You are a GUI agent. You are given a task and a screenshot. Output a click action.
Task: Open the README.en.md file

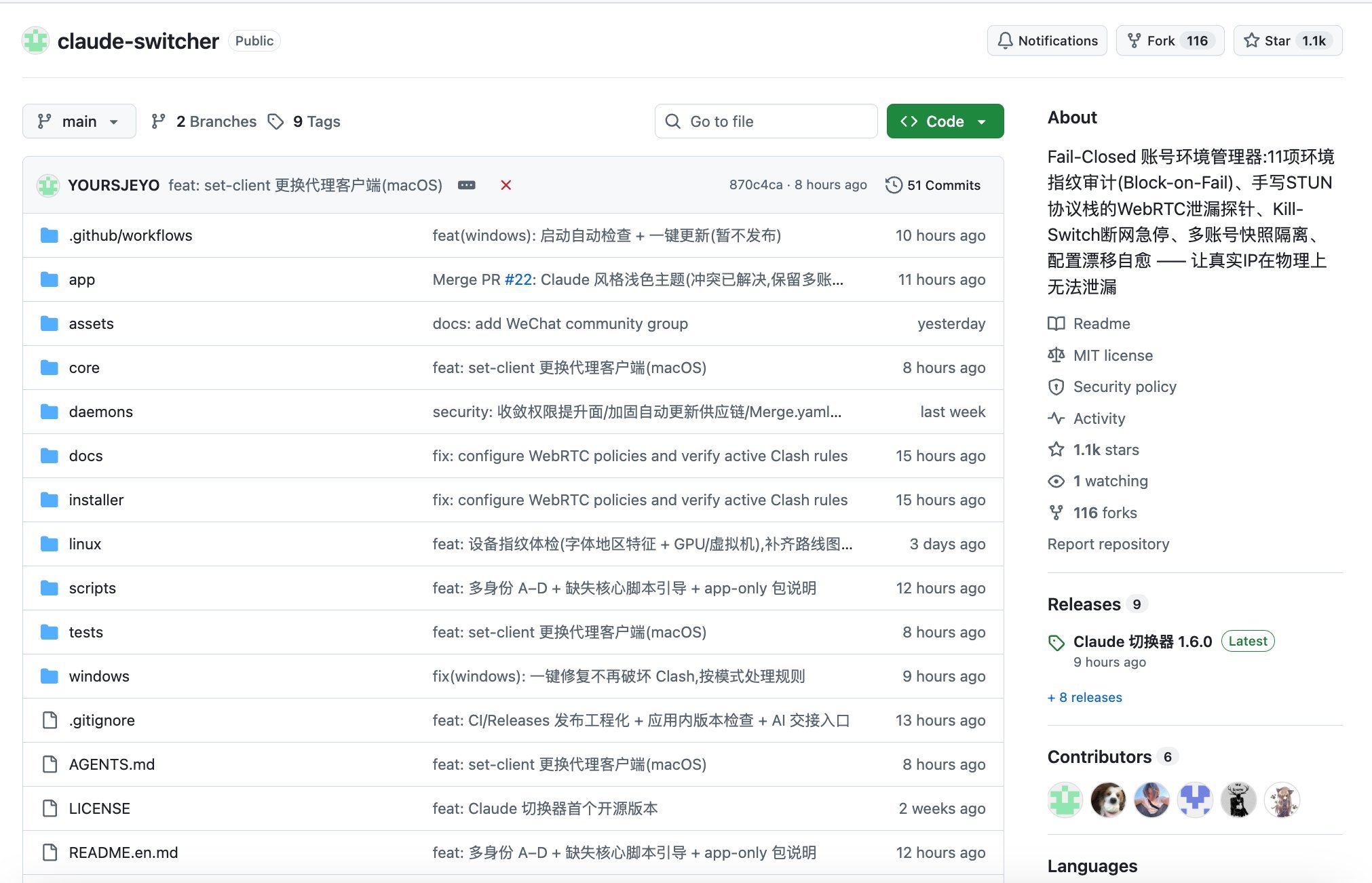pyautogui.click(x=123, y=852)
